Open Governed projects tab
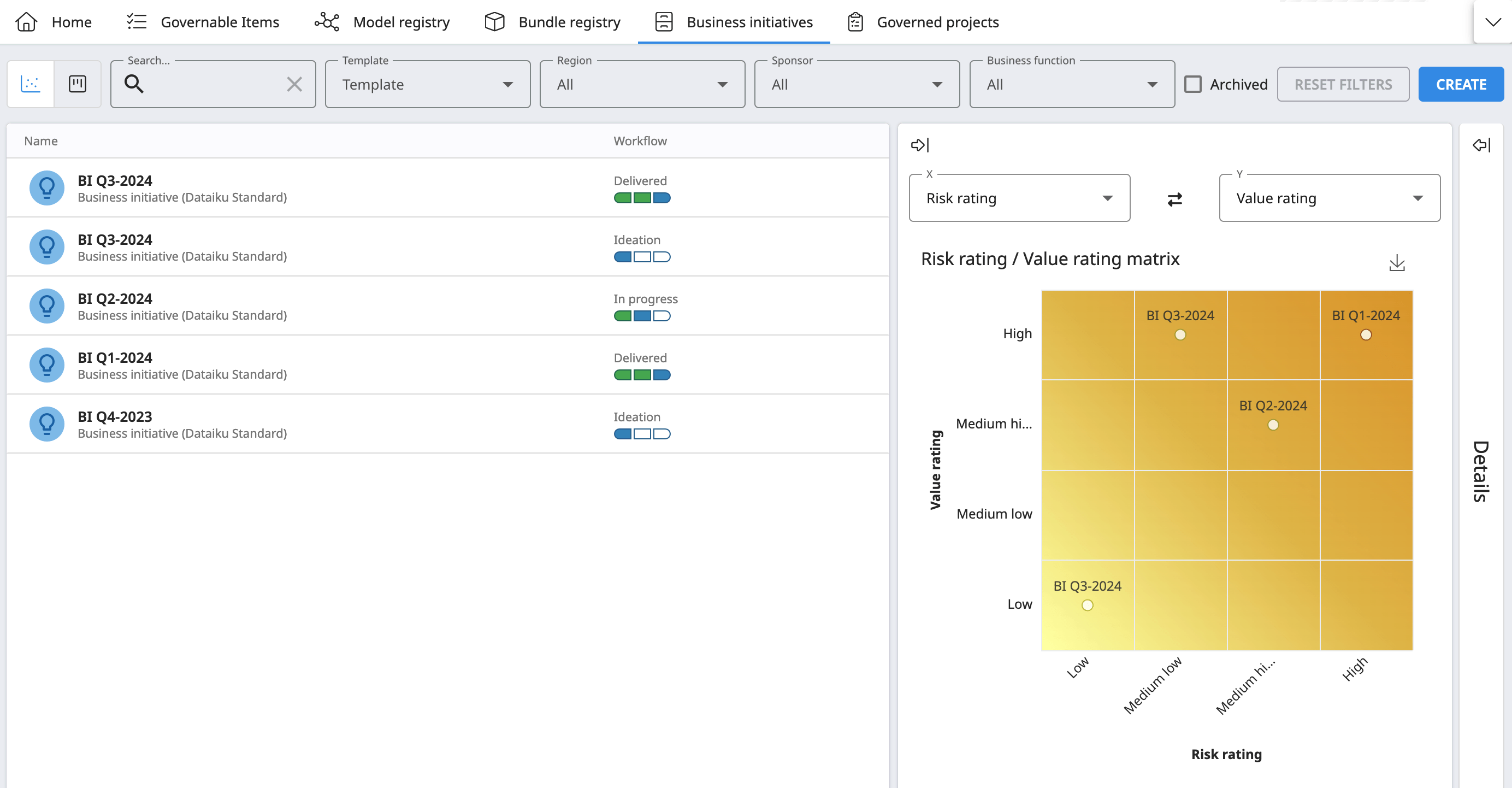 click(923, 22)
